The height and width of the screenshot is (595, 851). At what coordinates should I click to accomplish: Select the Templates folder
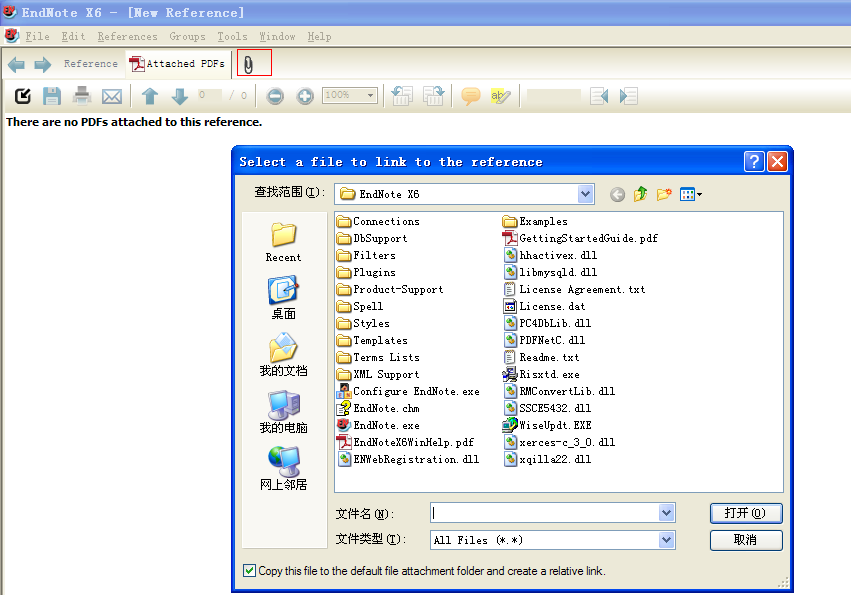372,340
